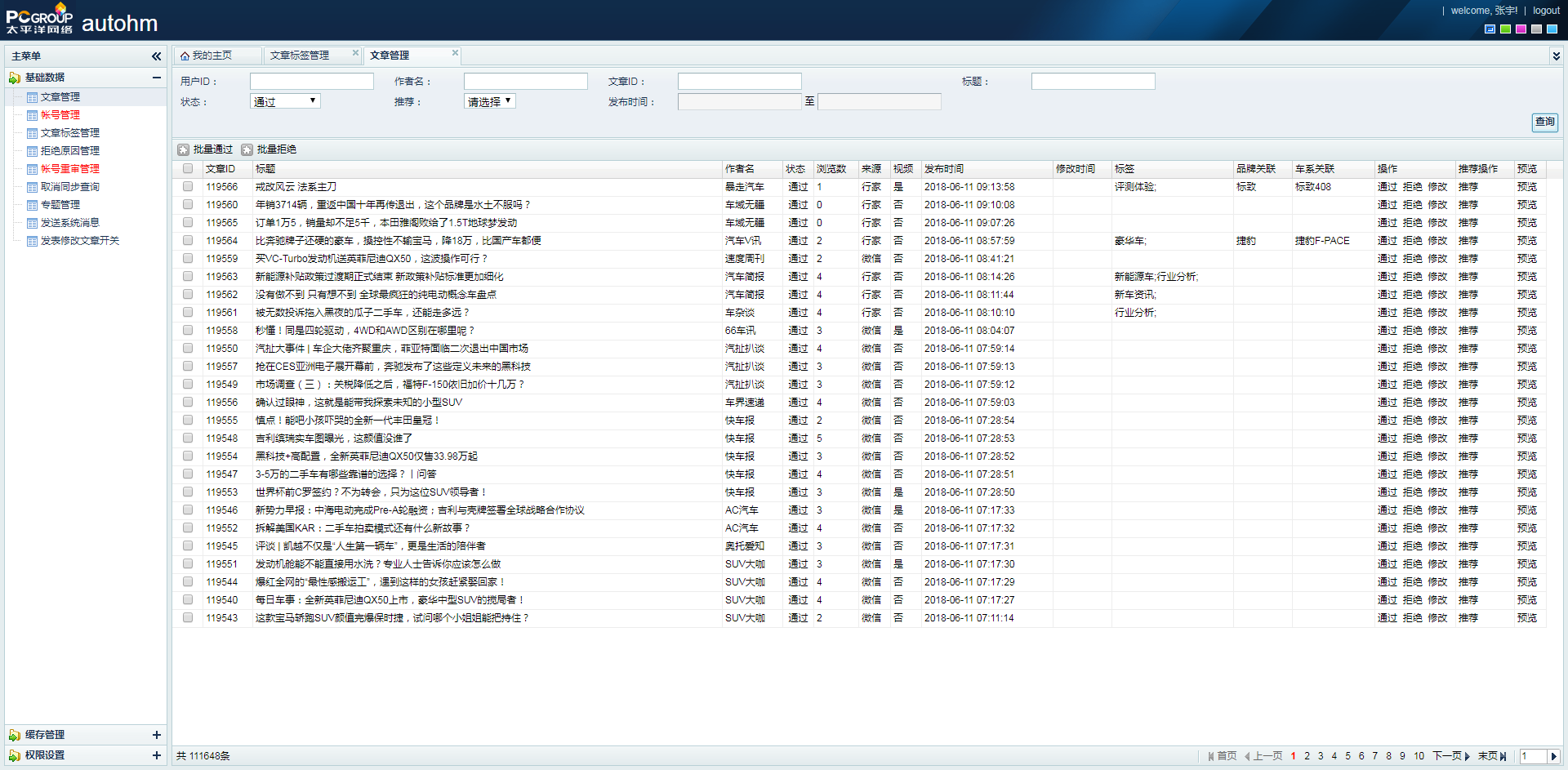The width and height of the screenshot is (1568, 770).
Task: Click the go-to-page arrow beside page input
Action: (1554, 756)
